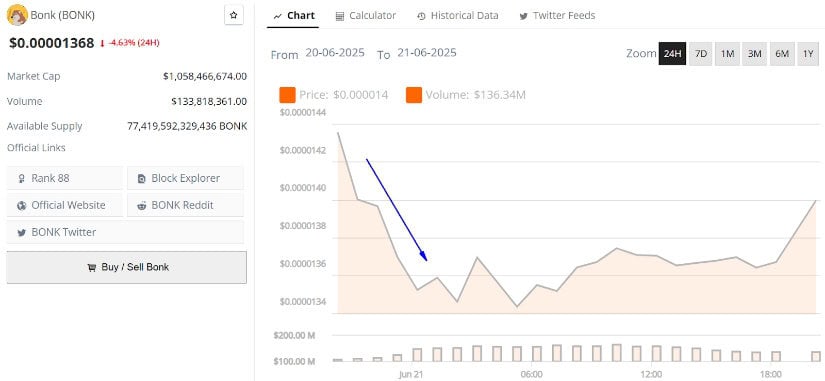Click the Bonk coin logo icon
Image resolution: width=825 pixels, height=381 pixels.
pyautogui.click(x=17, y=15)
